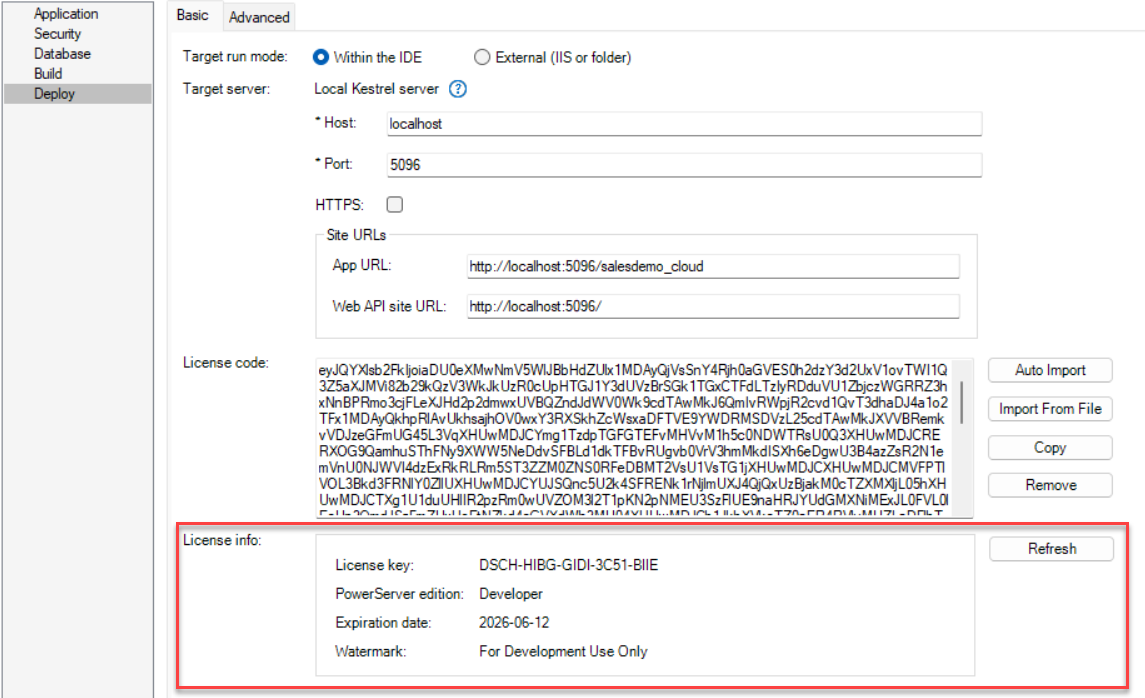This screenshot has width=1145, height=698.
Task: Enable the HTTPS checkbox
Action: 395,205
